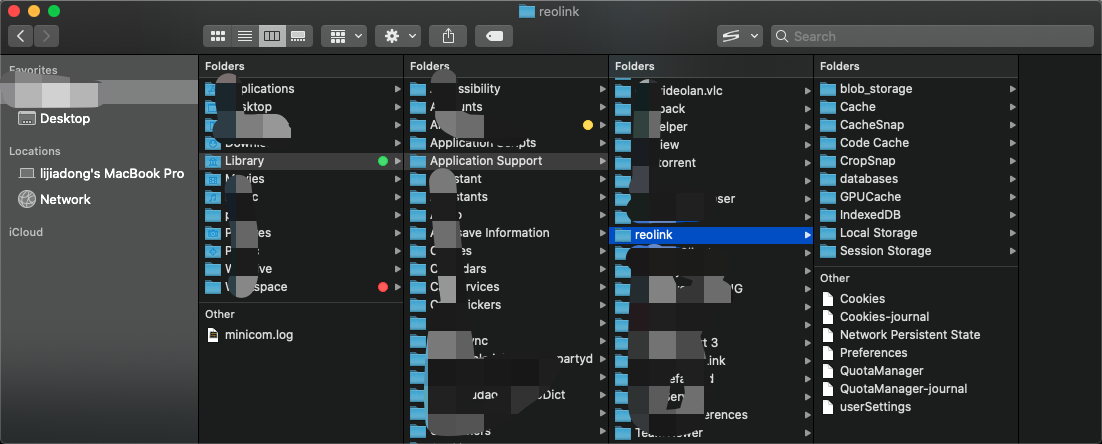Viewport: 1102px width, 444px height.
Task: Open the toolbar S-shaped app dropdown
Action: point(740,36)
